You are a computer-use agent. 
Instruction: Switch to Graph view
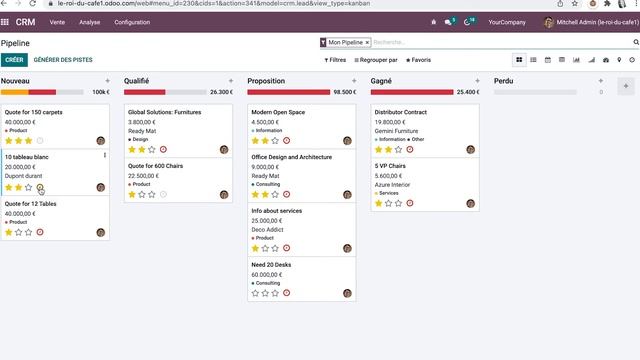[576, 60]
